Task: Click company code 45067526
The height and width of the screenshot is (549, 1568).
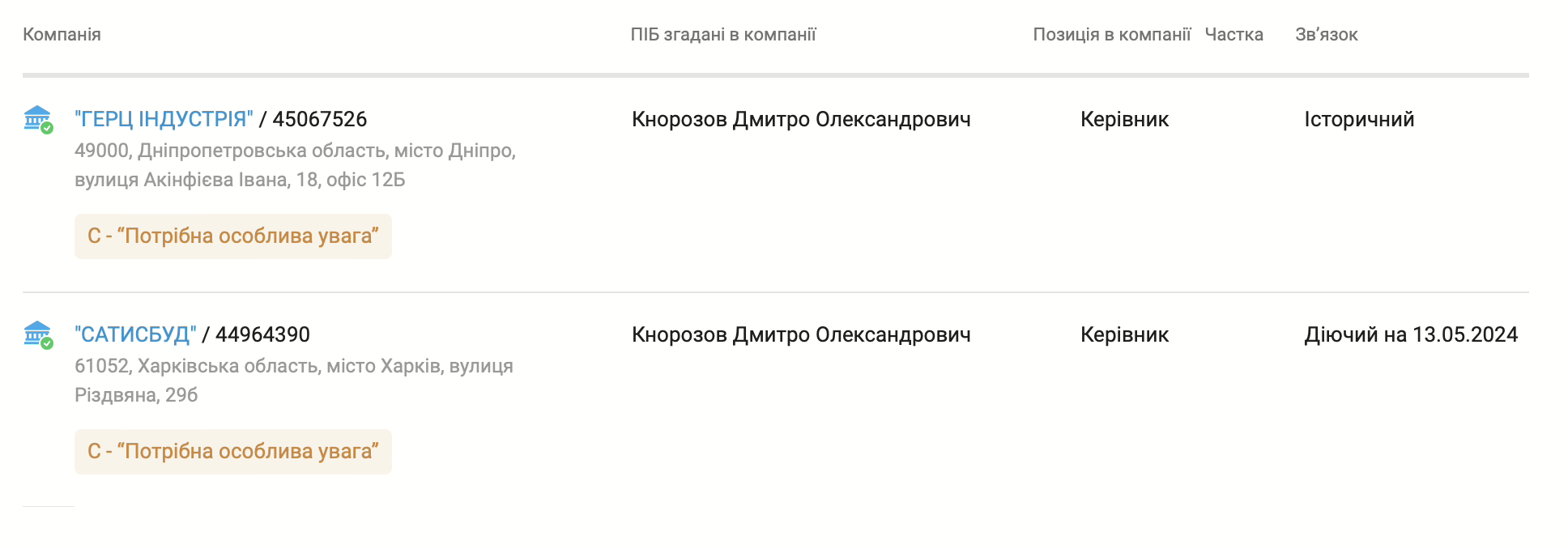Action: (319, 119)
